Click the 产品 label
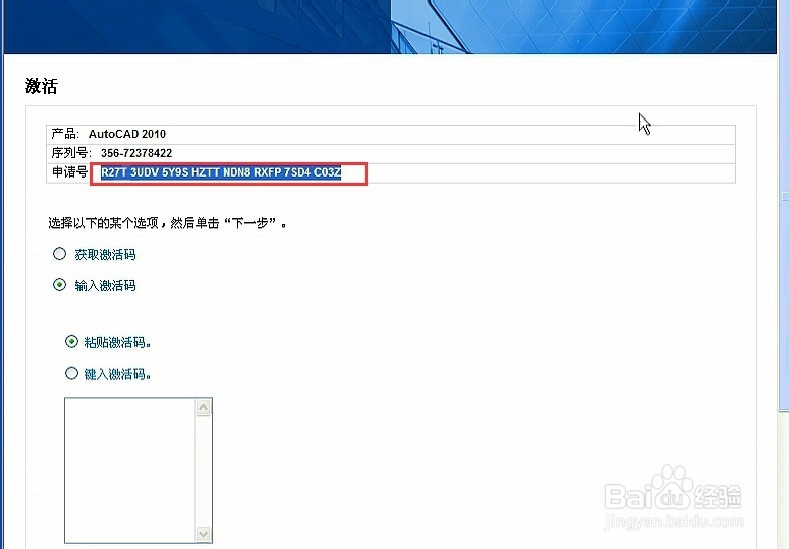The height and width of the screenshot is (549, 789). pyautogui.click(x=65, y=134)
